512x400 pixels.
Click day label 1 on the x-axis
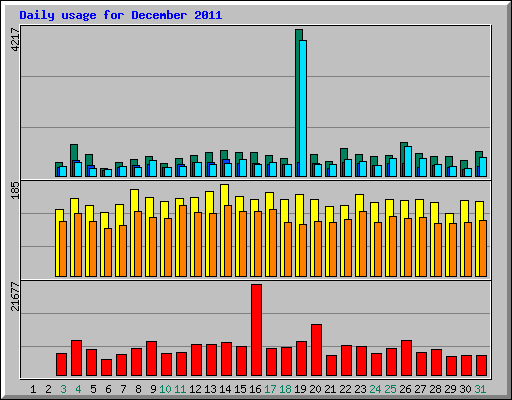point(33,389)
